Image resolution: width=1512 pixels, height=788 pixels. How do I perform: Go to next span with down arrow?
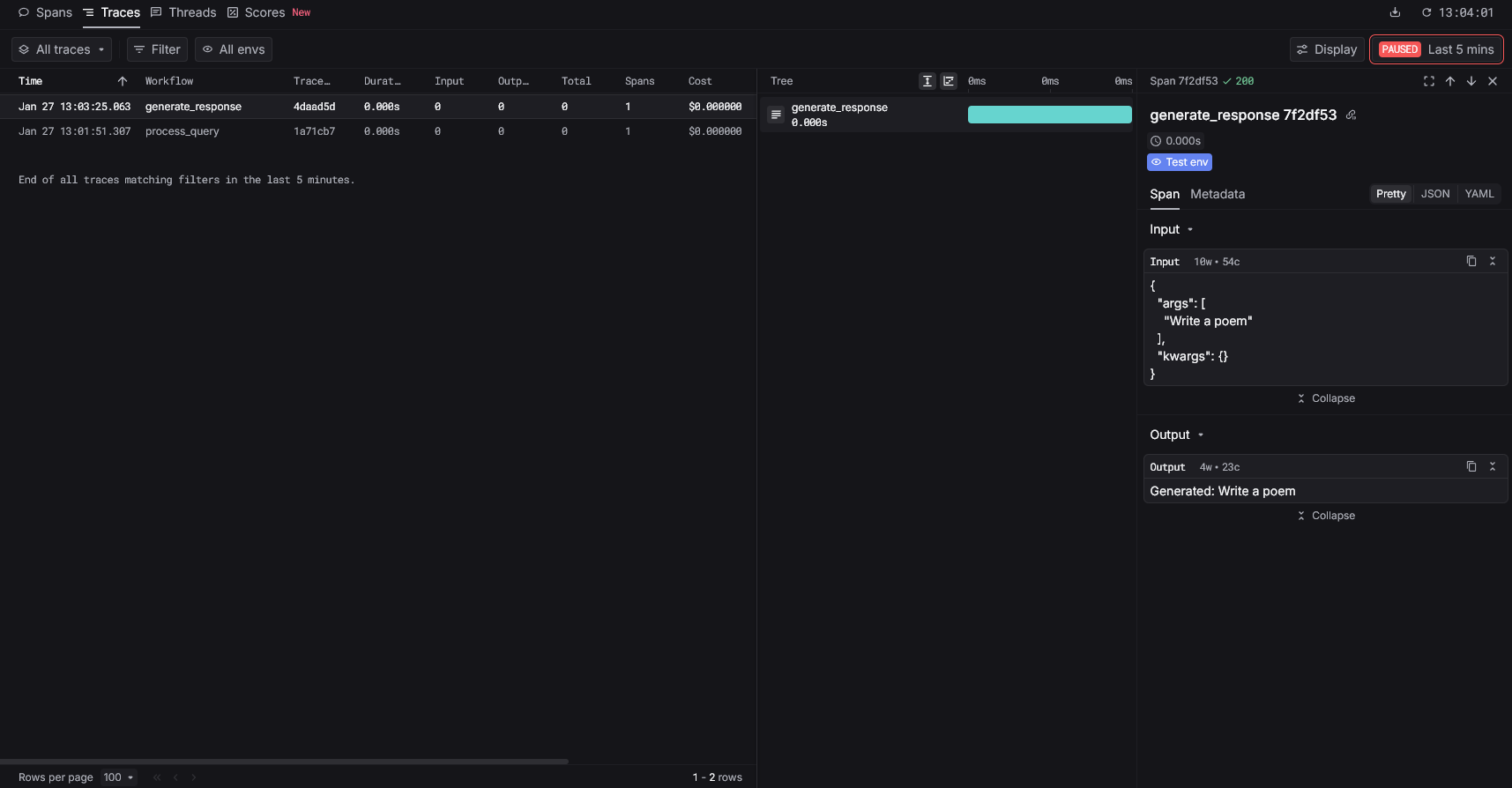(1471, 81)
